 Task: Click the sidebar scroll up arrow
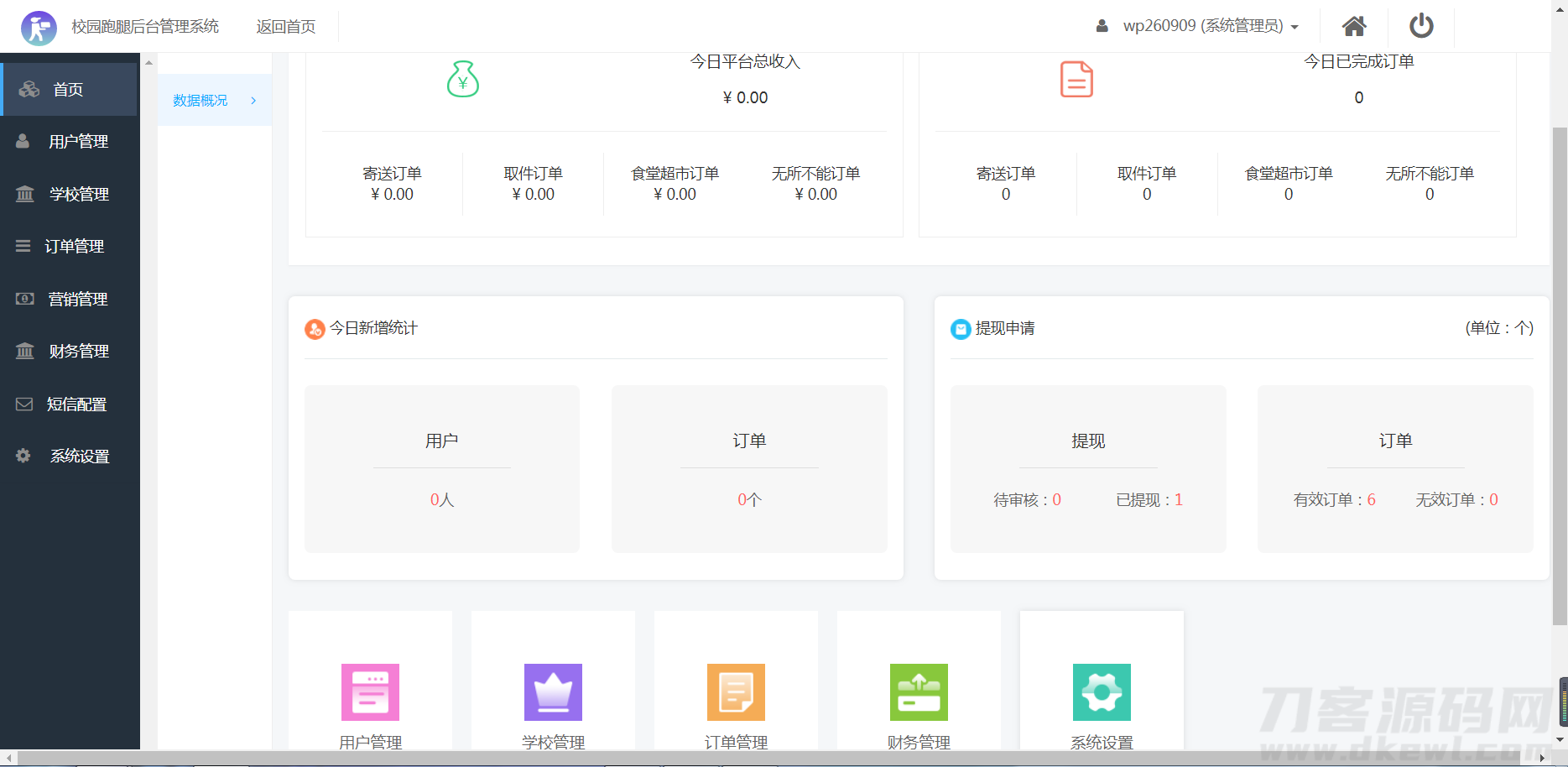pyautogui.click(x=148, y=63)
